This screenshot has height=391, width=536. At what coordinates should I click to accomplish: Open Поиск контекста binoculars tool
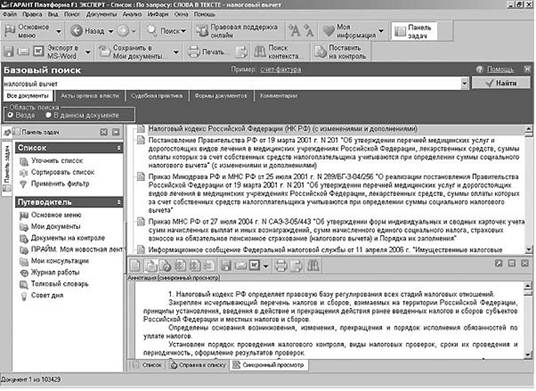260,52
